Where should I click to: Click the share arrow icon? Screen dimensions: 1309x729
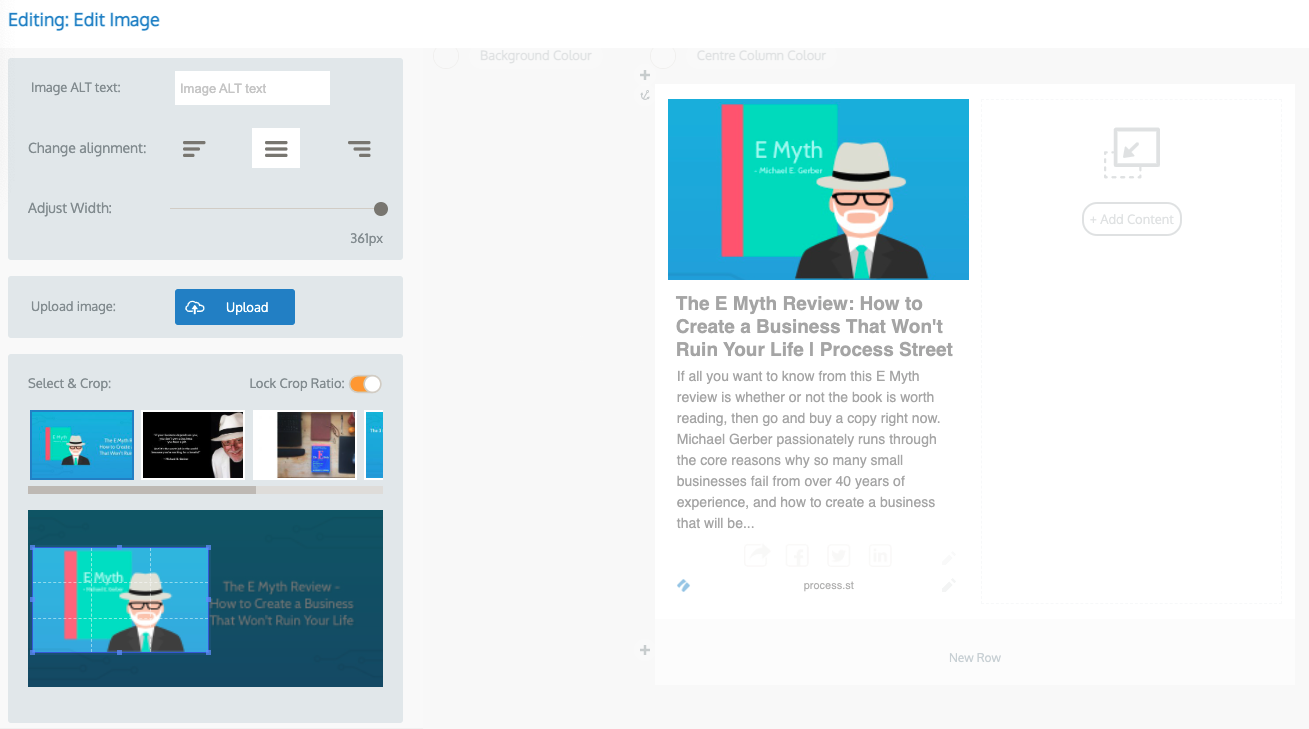point(757,556)
